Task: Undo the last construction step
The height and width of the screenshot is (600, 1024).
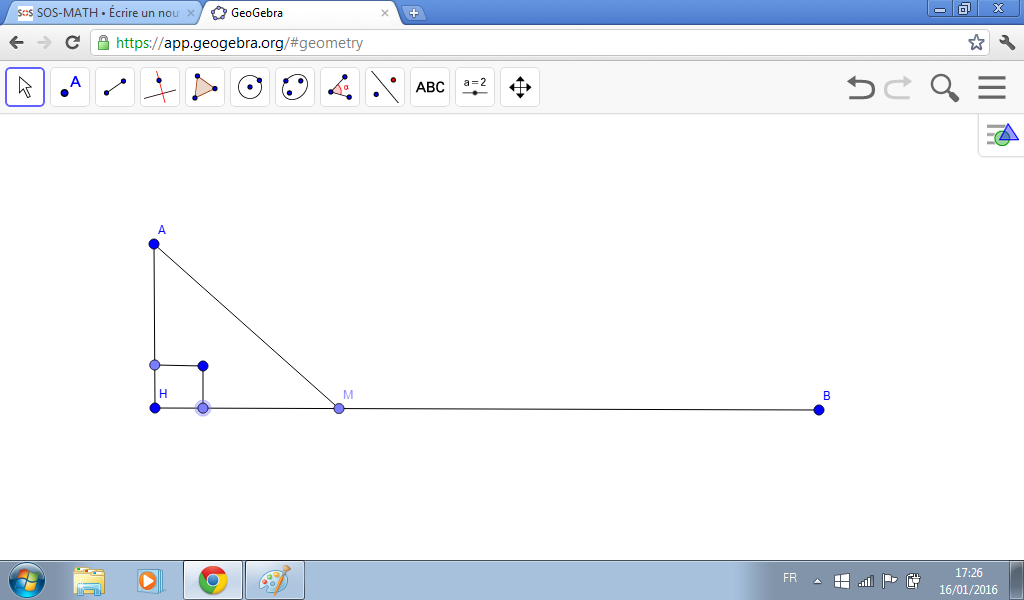Action: tap(860, 88)
